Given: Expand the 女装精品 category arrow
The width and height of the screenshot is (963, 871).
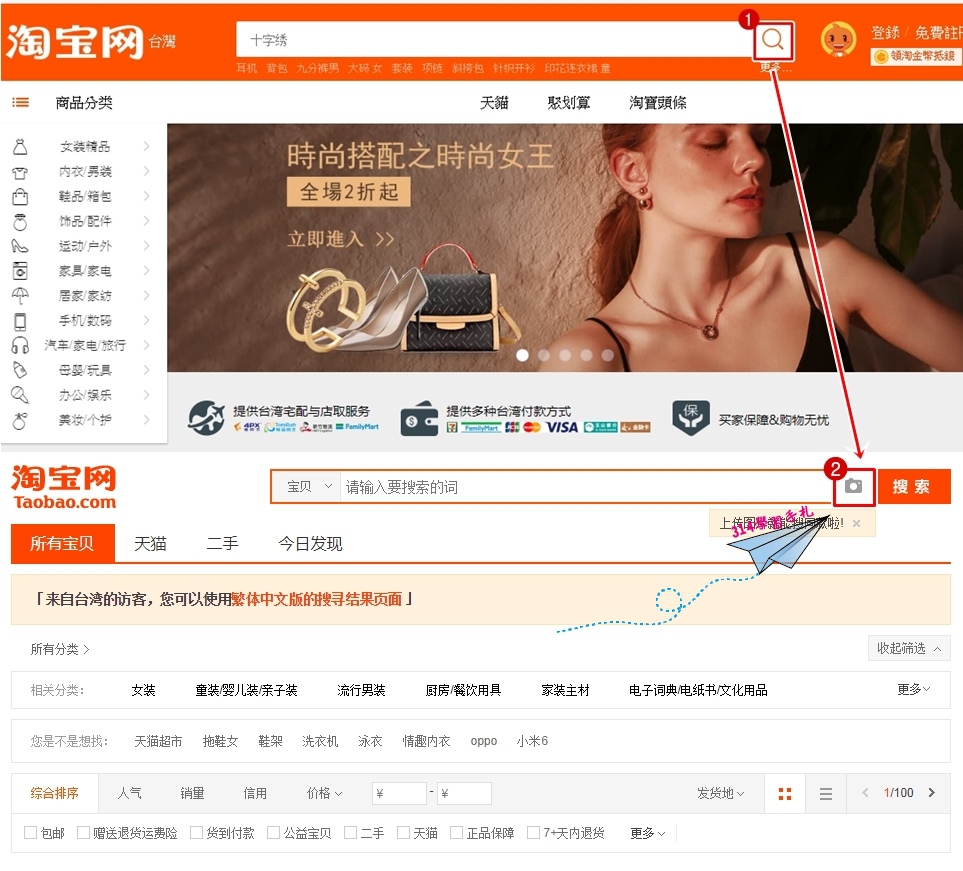Looking at the screenshot, I should [x=146, y=146].
